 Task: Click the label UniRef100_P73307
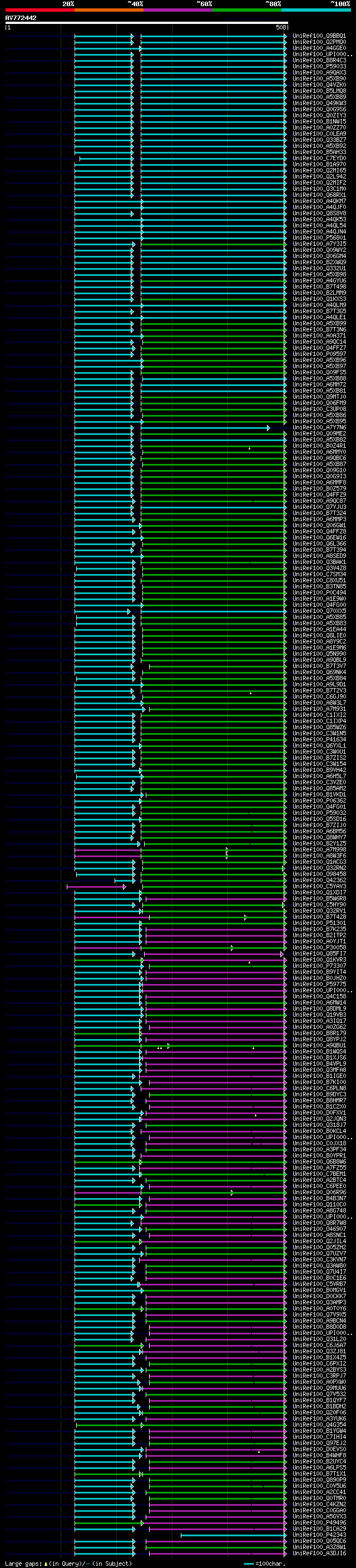click(319, 966)
